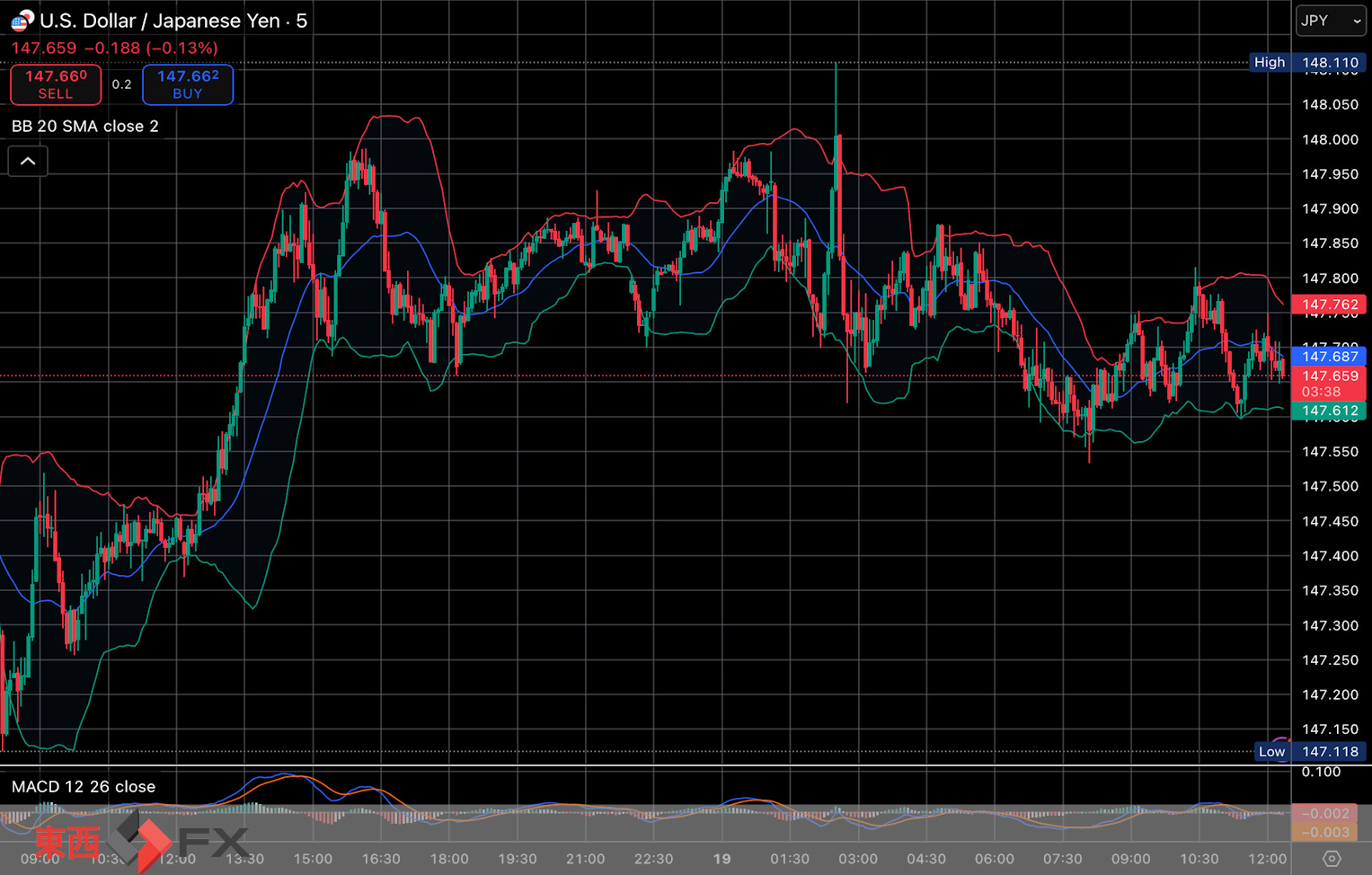Collapse the indicator legend with the chevron-up button
This screenshot has height=875, width=1372.
[28, 162]
